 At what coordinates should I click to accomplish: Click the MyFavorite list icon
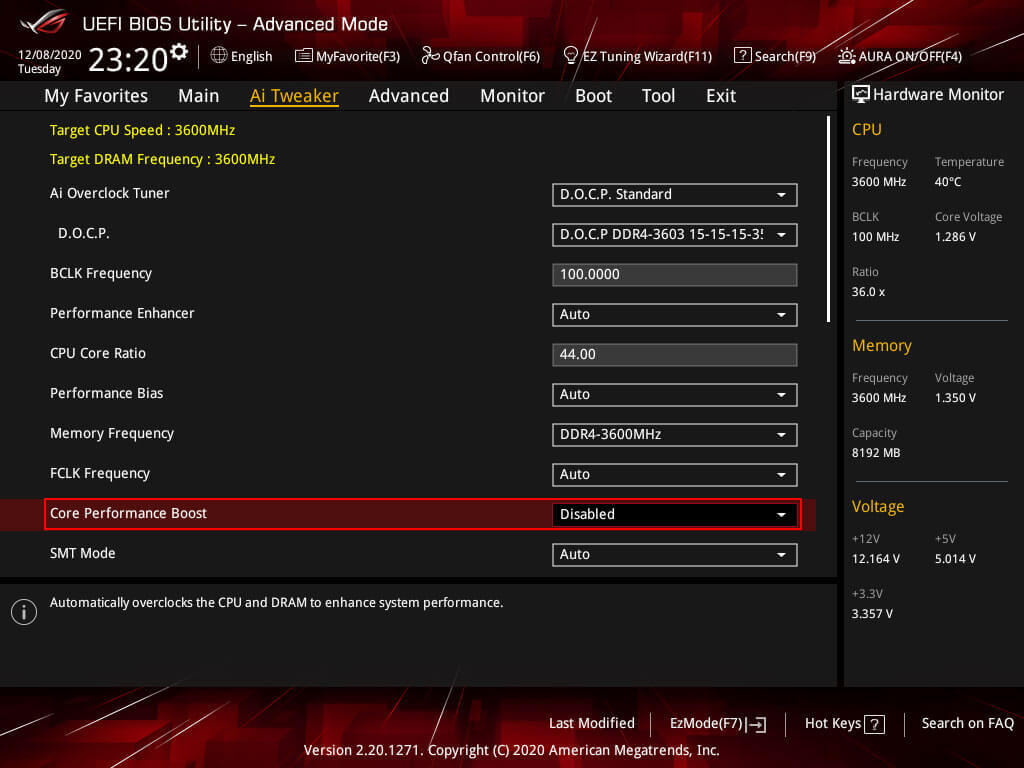pyautogui.click(x=304, y=56)
